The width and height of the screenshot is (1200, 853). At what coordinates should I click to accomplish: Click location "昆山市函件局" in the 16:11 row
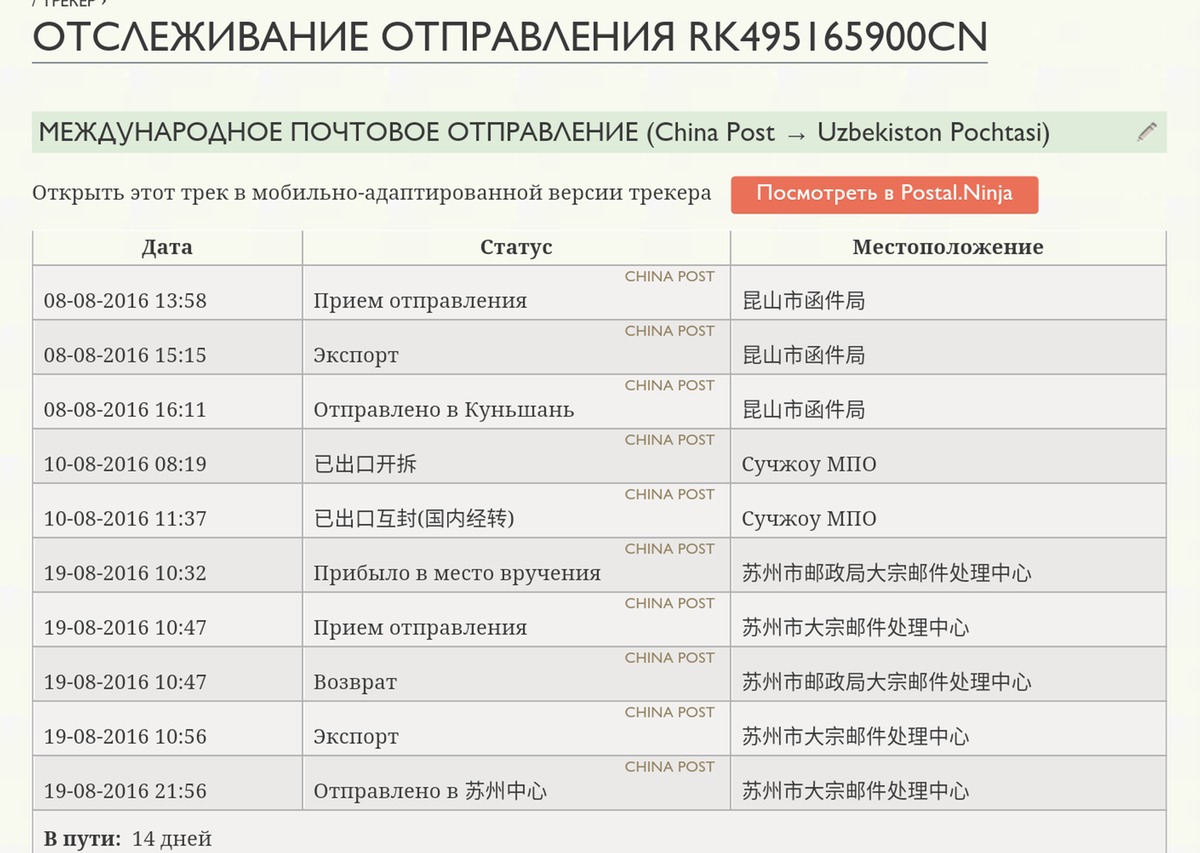pyautogui.click(x=804, y=410)
